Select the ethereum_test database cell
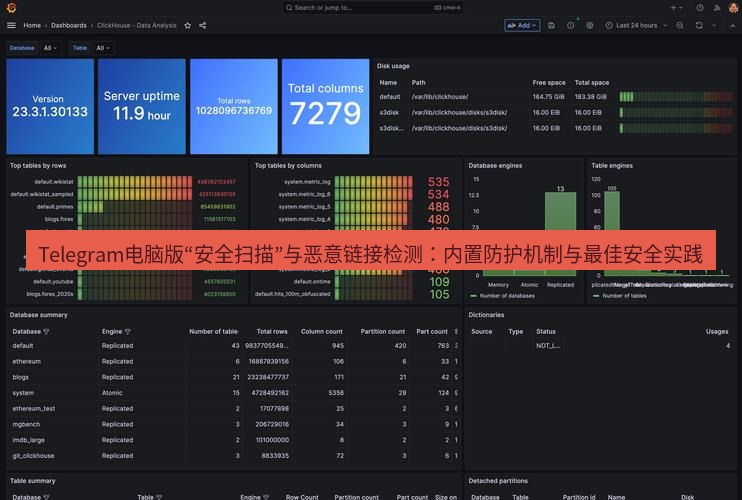 click(x=34, y=409)
